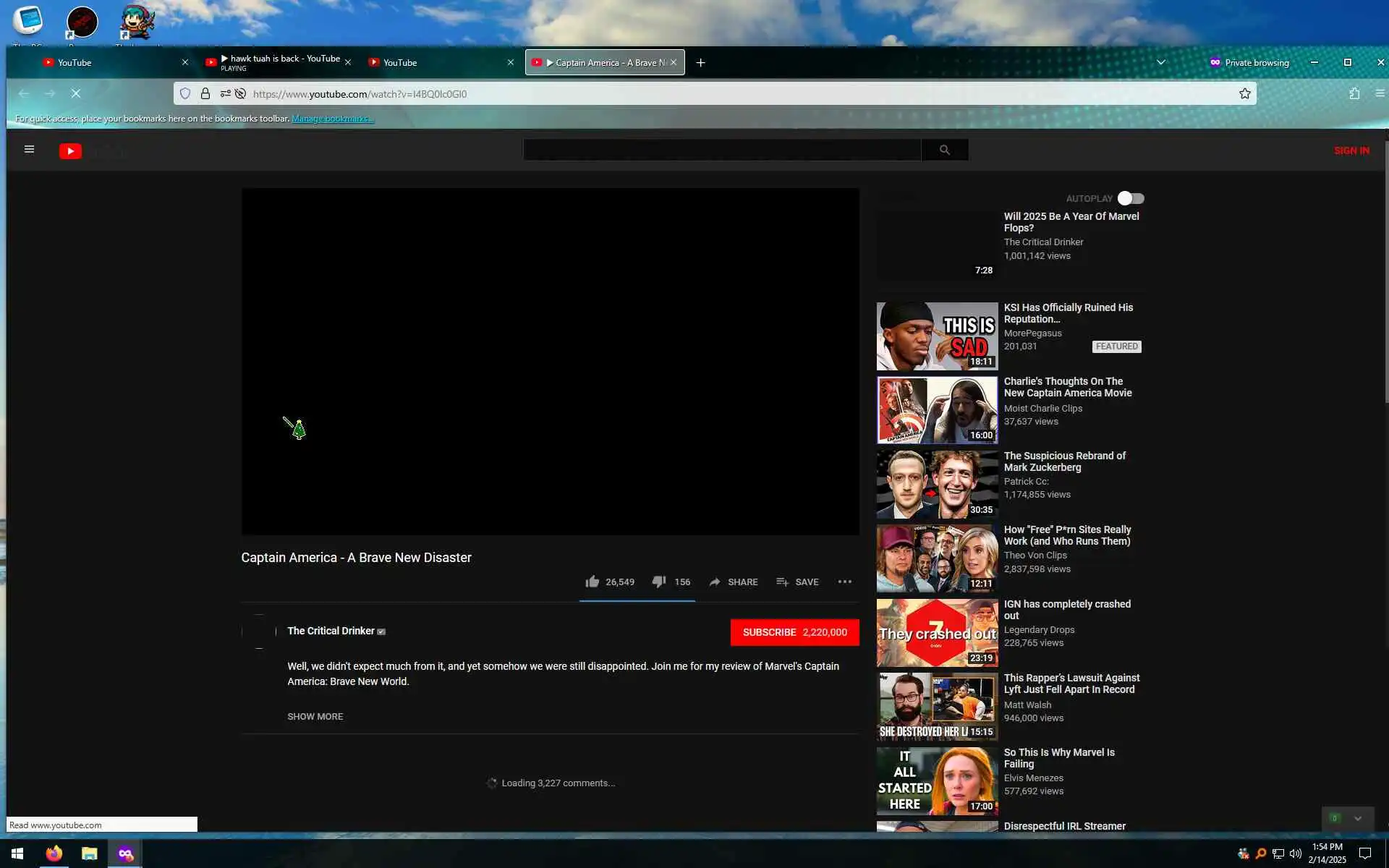Open the site permissions icon in address bar
Screen dimensions: 1389x868
[x=225, y=93]
